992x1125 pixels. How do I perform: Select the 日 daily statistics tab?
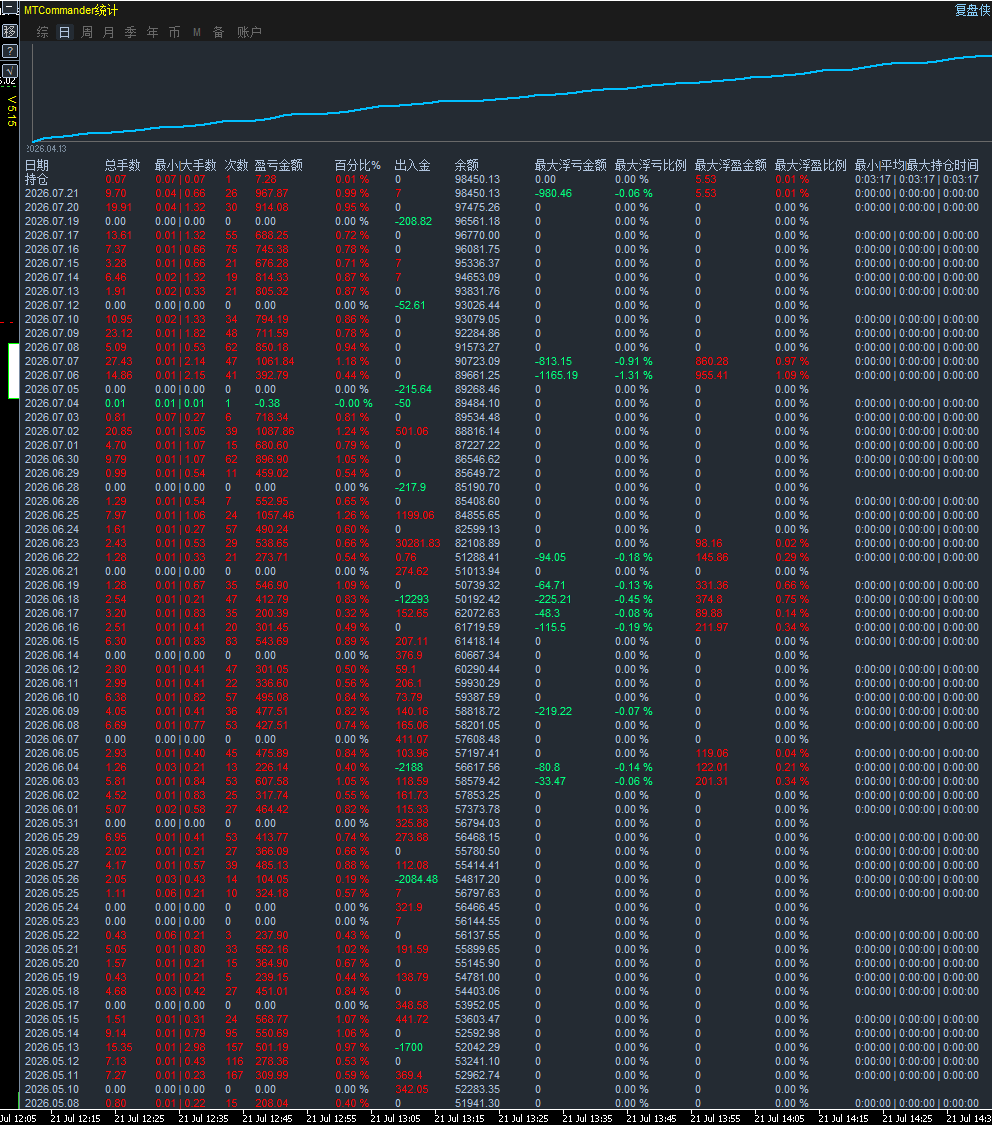point(65,32)
